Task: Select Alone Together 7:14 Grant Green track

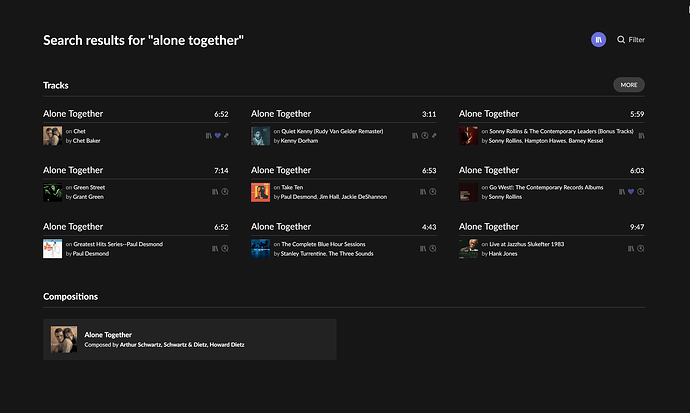Action: click(x=73, y=170)
